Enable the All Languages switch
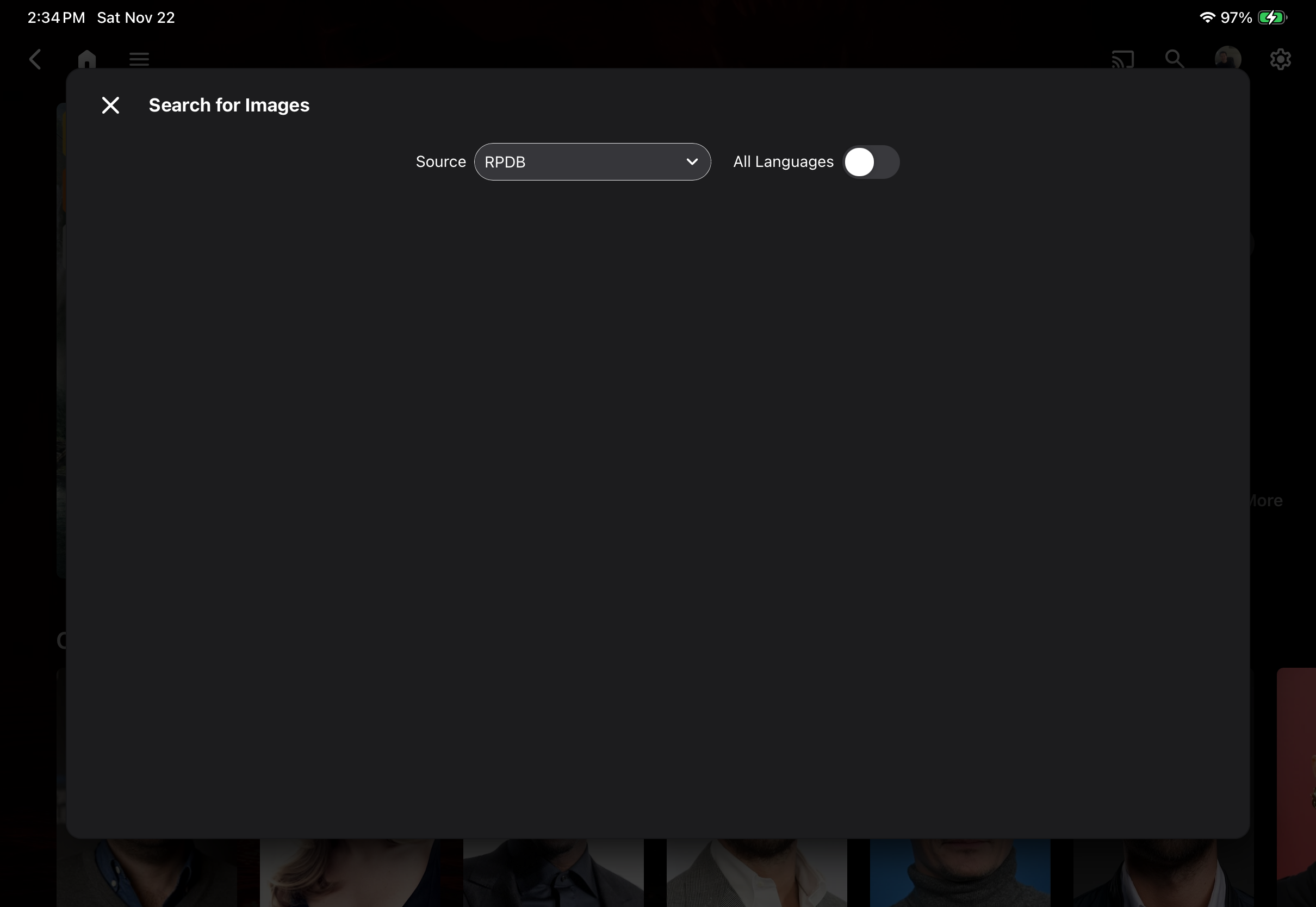The height and width of the screenshot is (907, 1316). coord(871,162)
